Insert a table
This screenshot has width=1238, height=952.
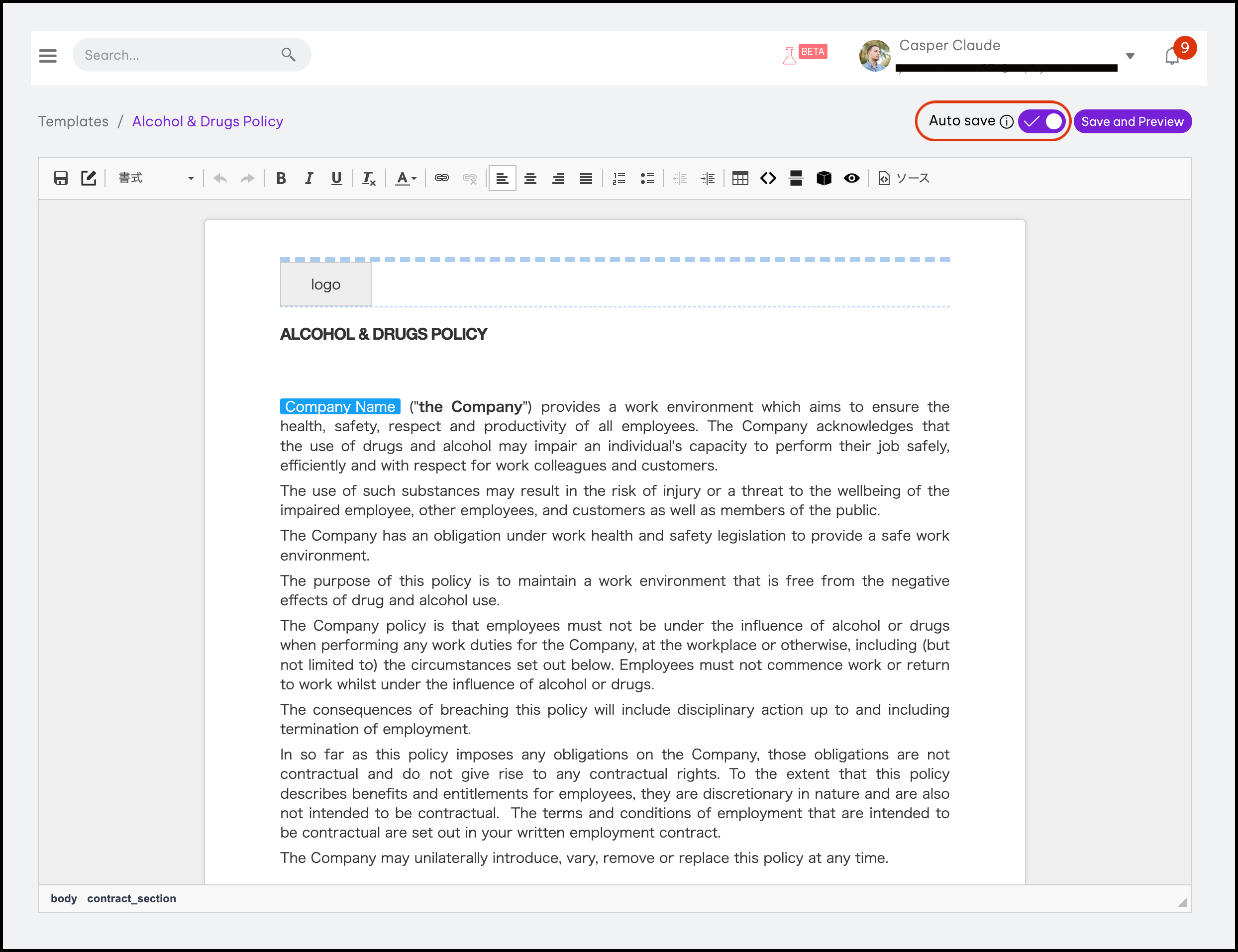(740, 179)
